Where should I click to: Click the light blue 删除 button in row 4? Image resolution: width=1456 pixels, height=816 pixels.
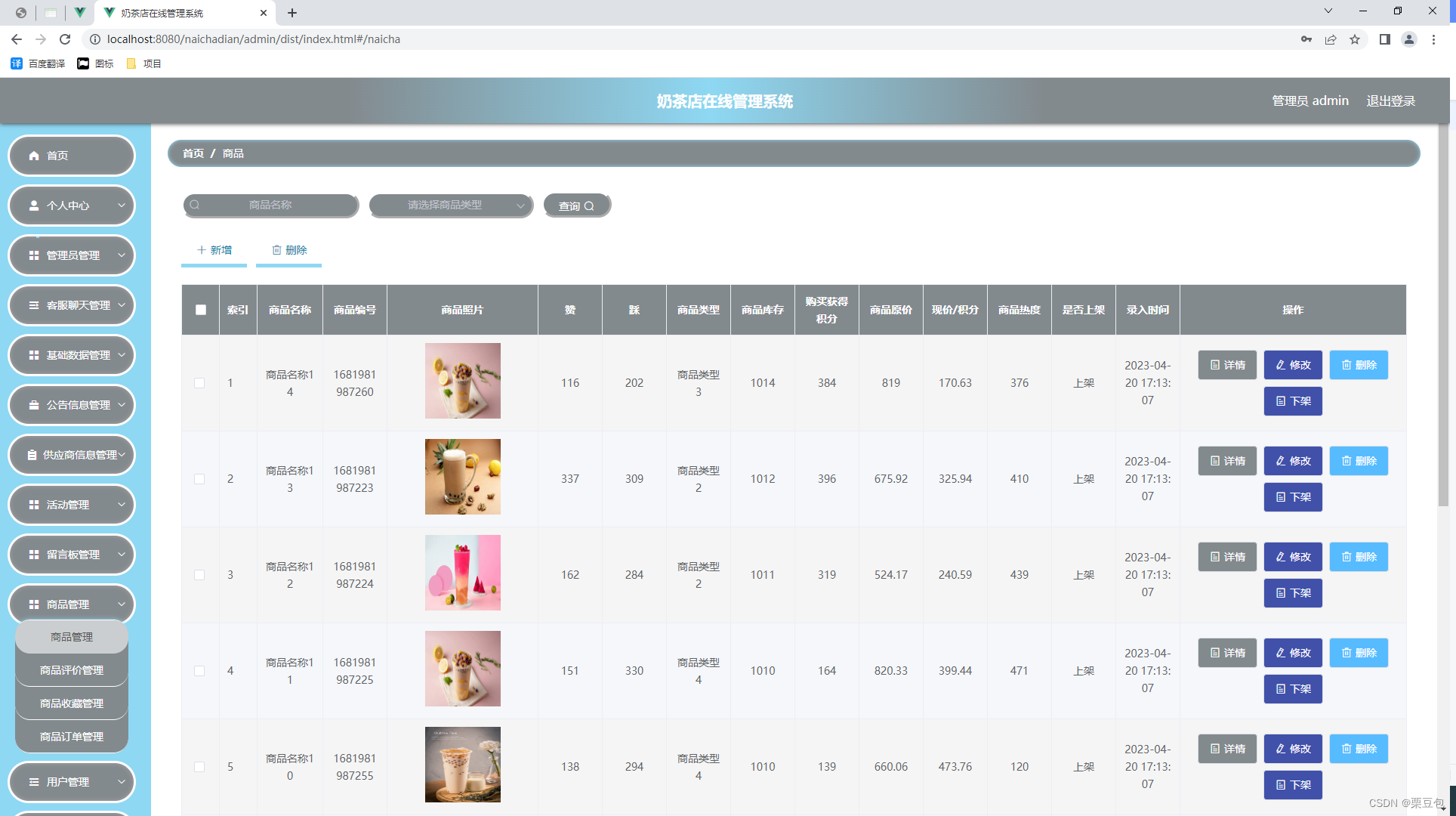pyautogui.click(x=1359, y=653)
